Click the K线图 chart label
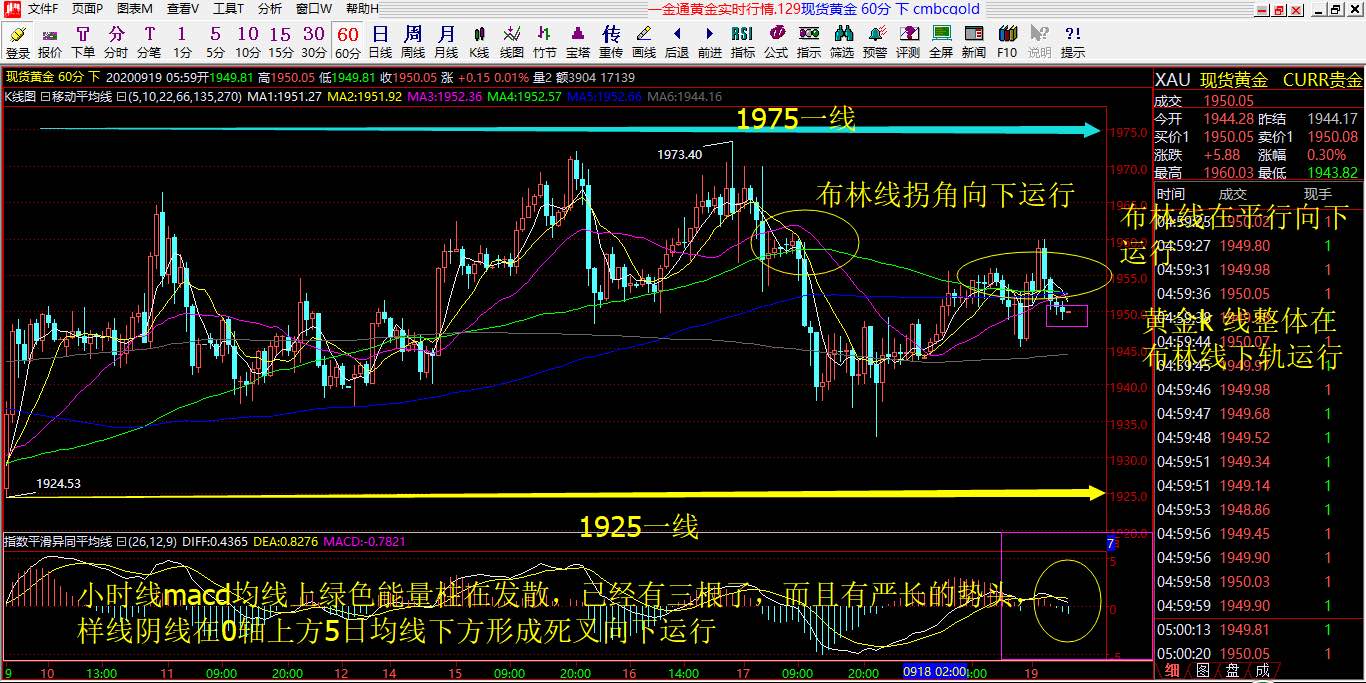The height and width of the screenshot is (683, 1366). point(20,97)
